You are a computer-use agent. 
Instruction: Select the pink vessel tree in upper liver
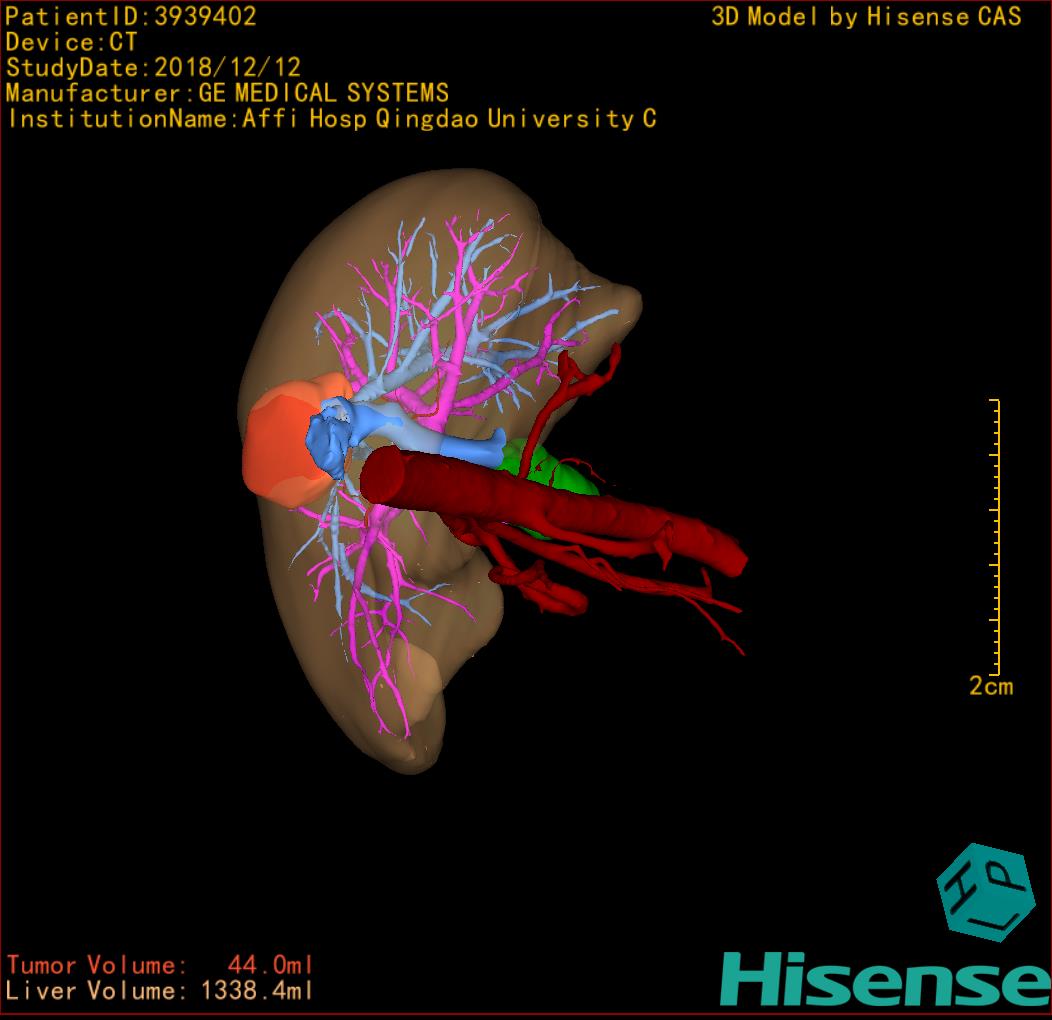coord(463,290)
